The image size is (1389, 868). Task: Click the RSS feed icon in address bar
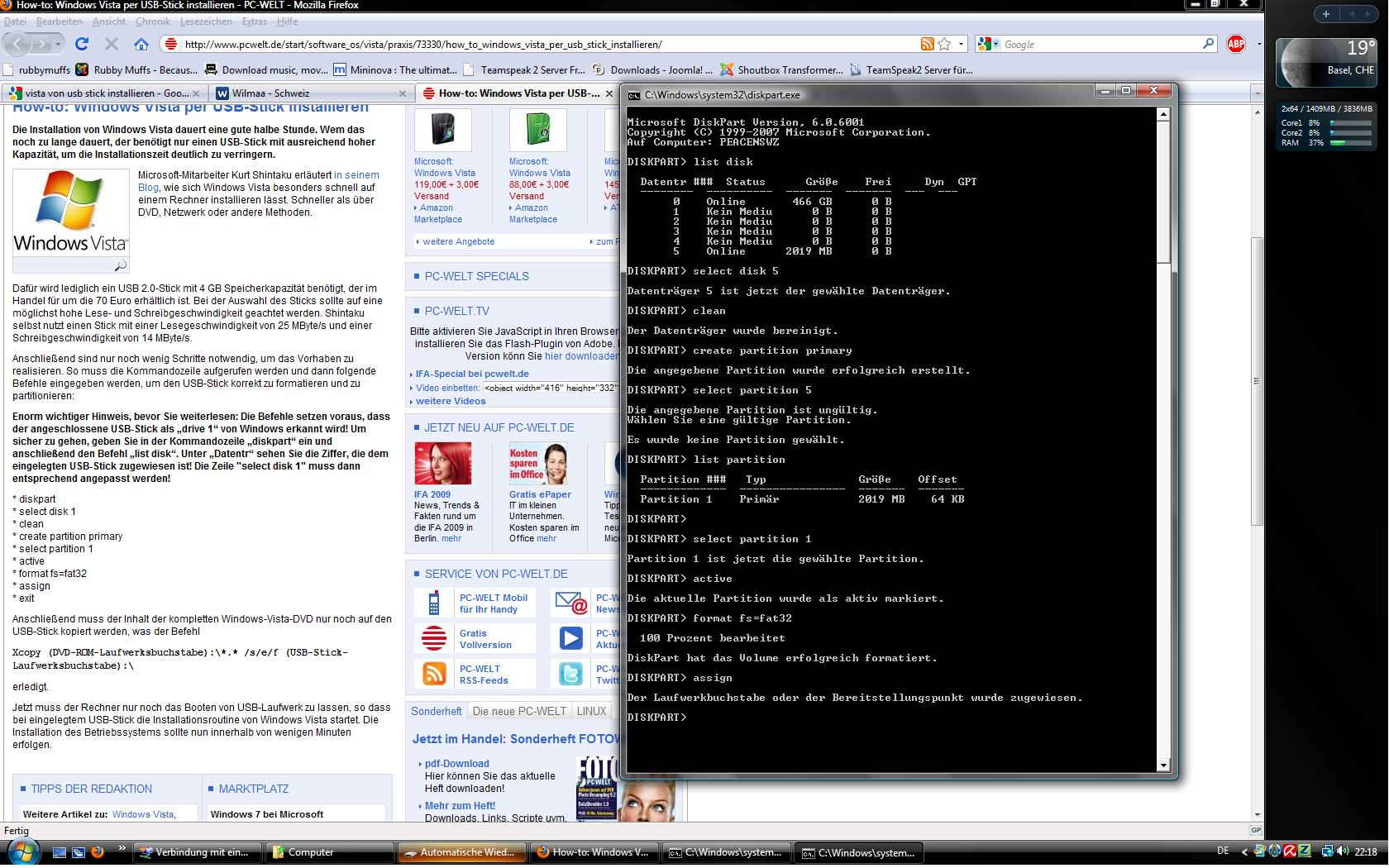pos(928,44)
